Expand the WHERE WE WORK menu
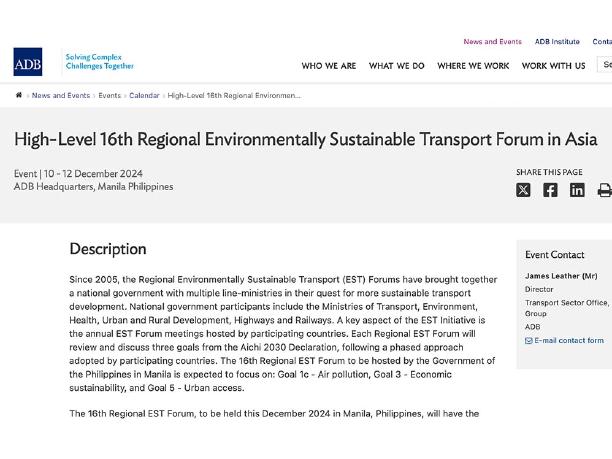This screenshot has height=459, width=612. click(473, 66)
